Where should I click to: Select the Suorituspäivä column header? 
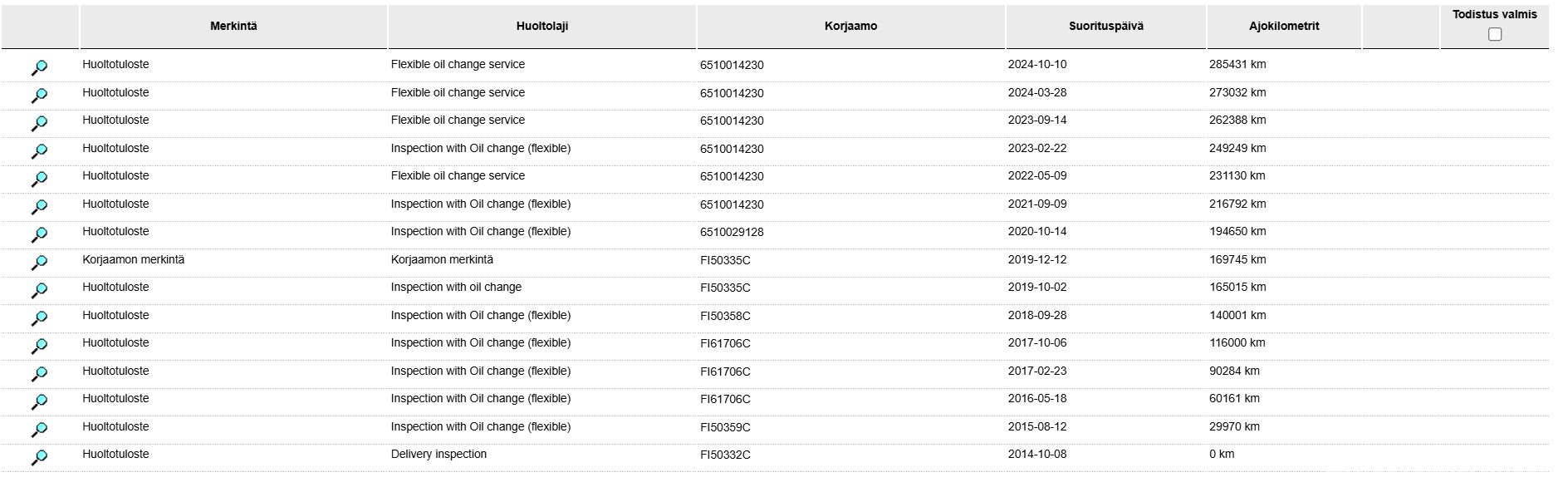click(1106, 27)
